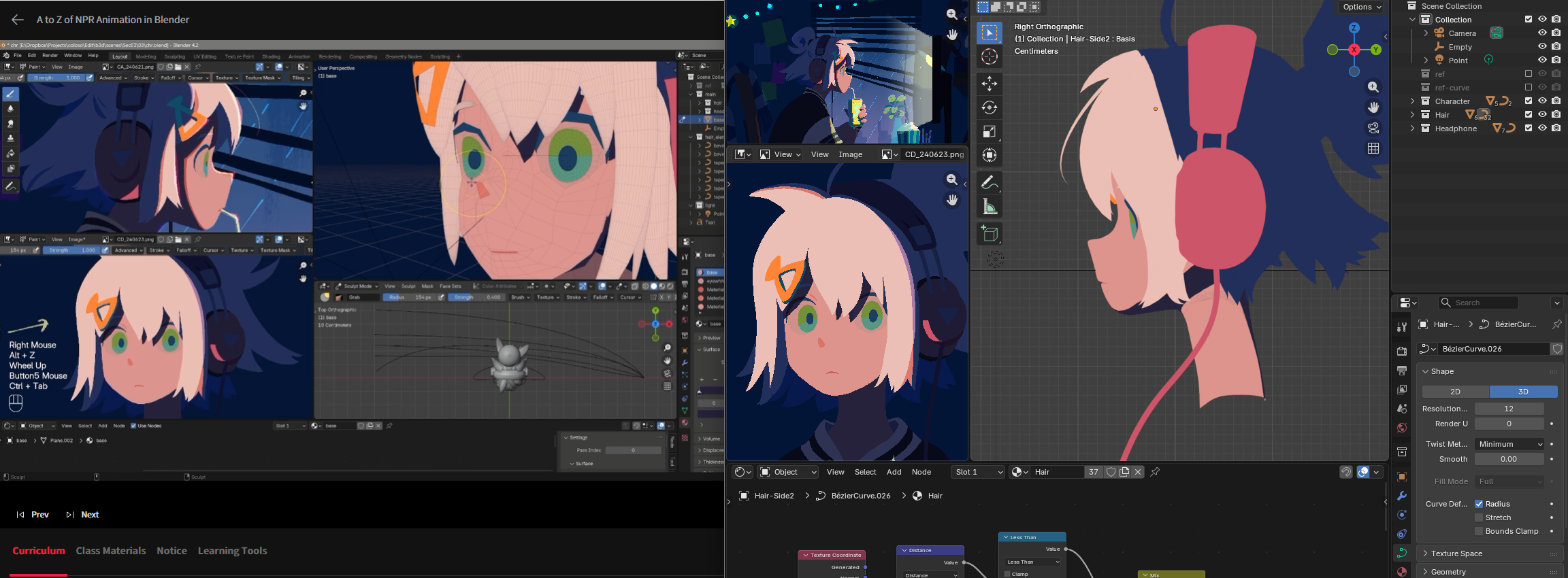Toggle the camera view icon in 3D viewport
This screenshot has width=1568, height=578.
click(1373, 128)
